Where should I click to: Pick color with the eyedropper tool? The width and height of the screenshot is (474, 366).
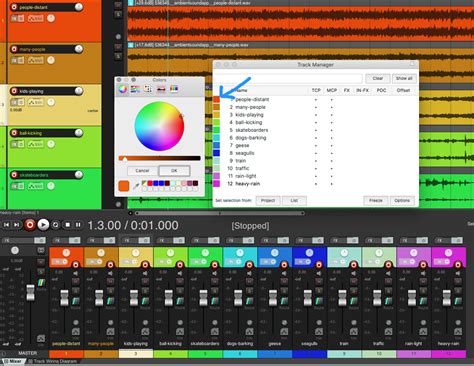(136, 186)
